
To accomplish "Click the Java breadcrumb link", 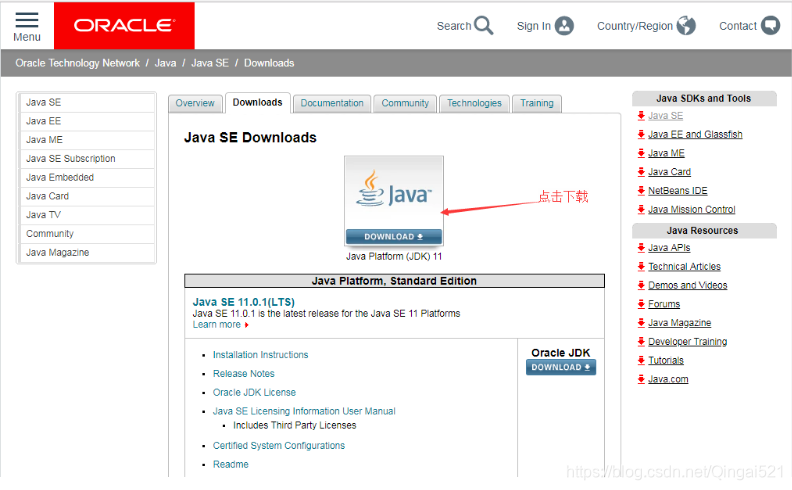I will click(165, 63).
